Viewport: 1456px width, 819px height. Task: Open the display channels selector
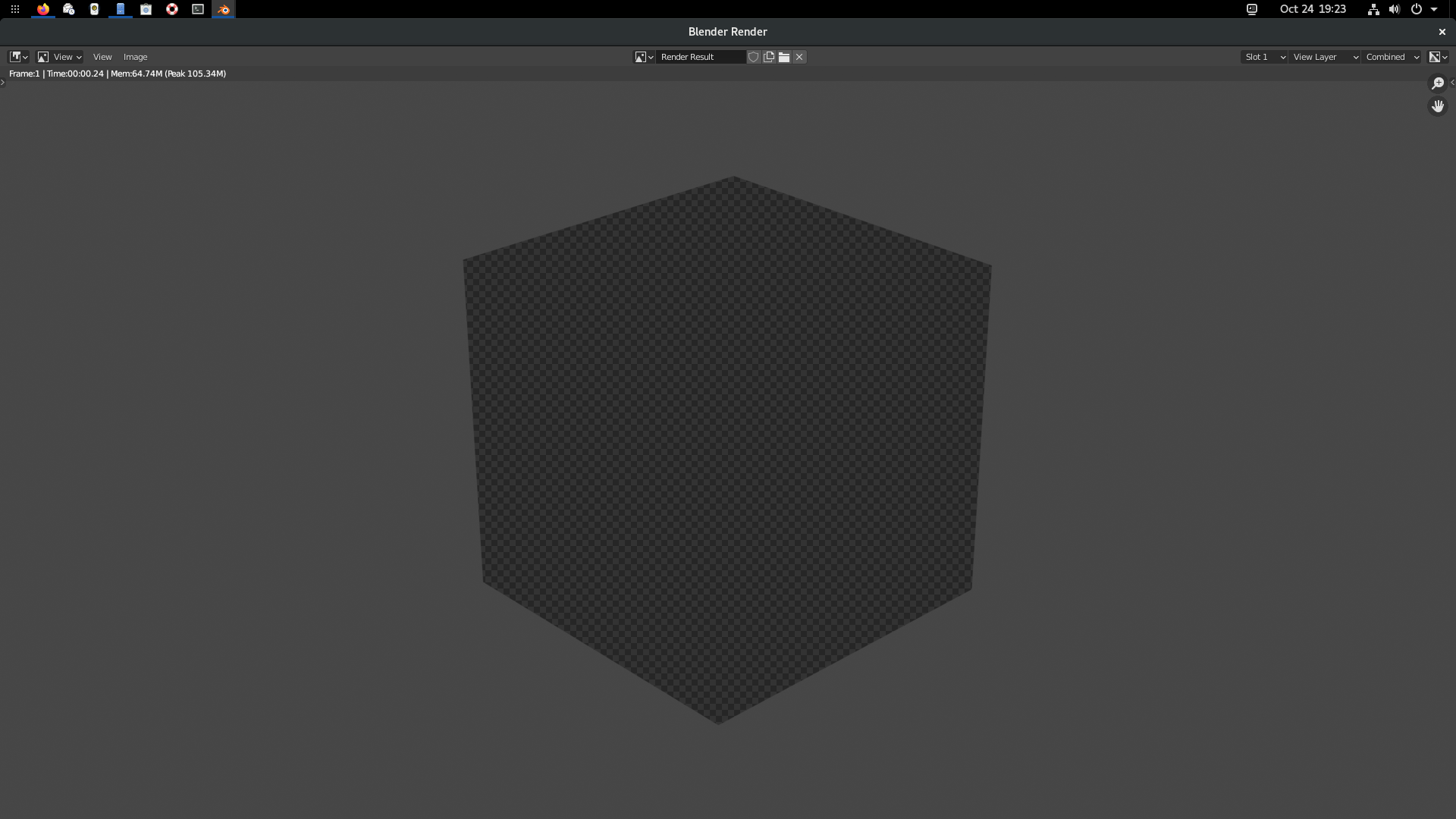(1438, 57)
